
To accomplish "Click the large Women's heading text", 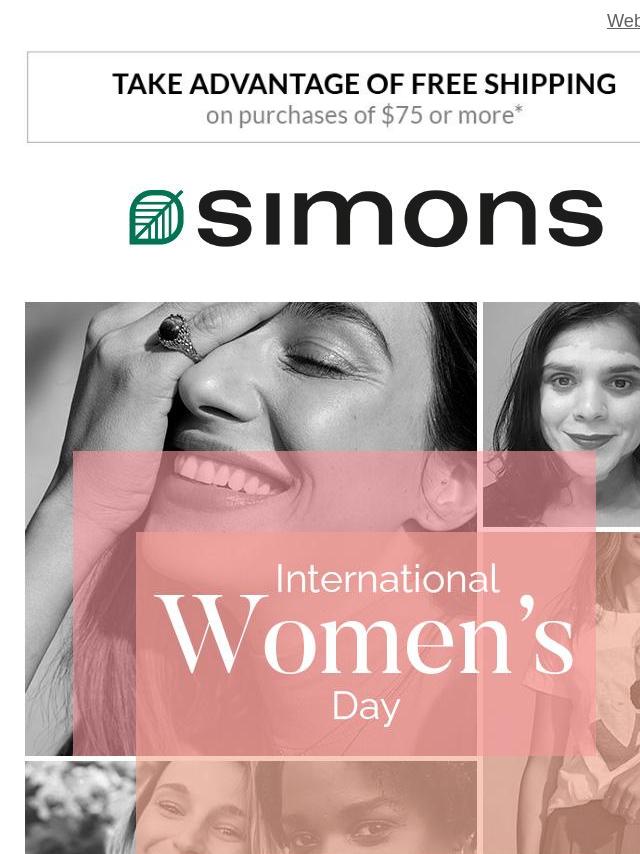I will coord(365,635).
